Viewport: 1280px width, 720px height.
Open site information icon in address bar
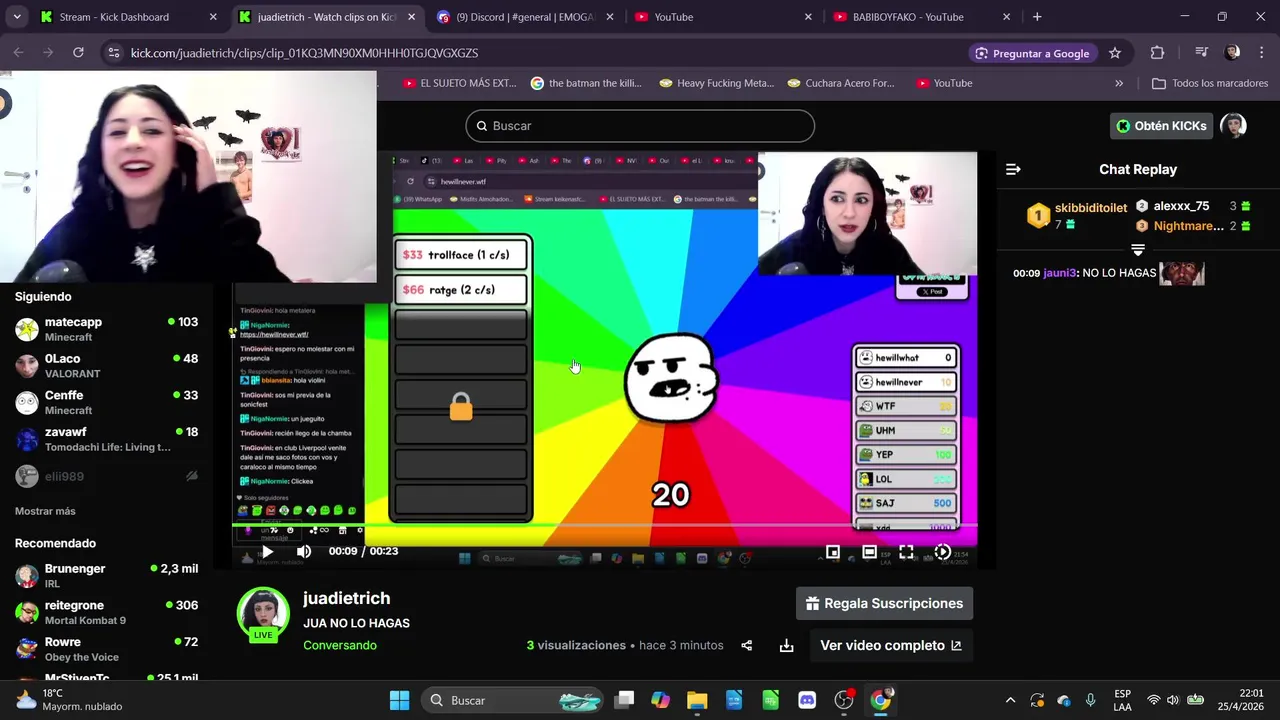114,53
